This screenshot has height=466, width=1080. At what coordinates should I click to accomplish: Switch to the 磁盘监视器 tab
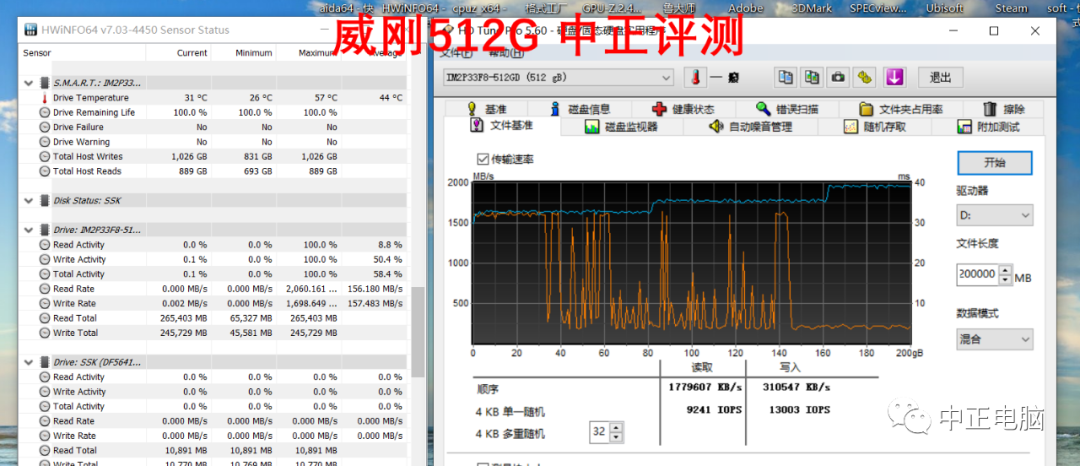[622, 127]
